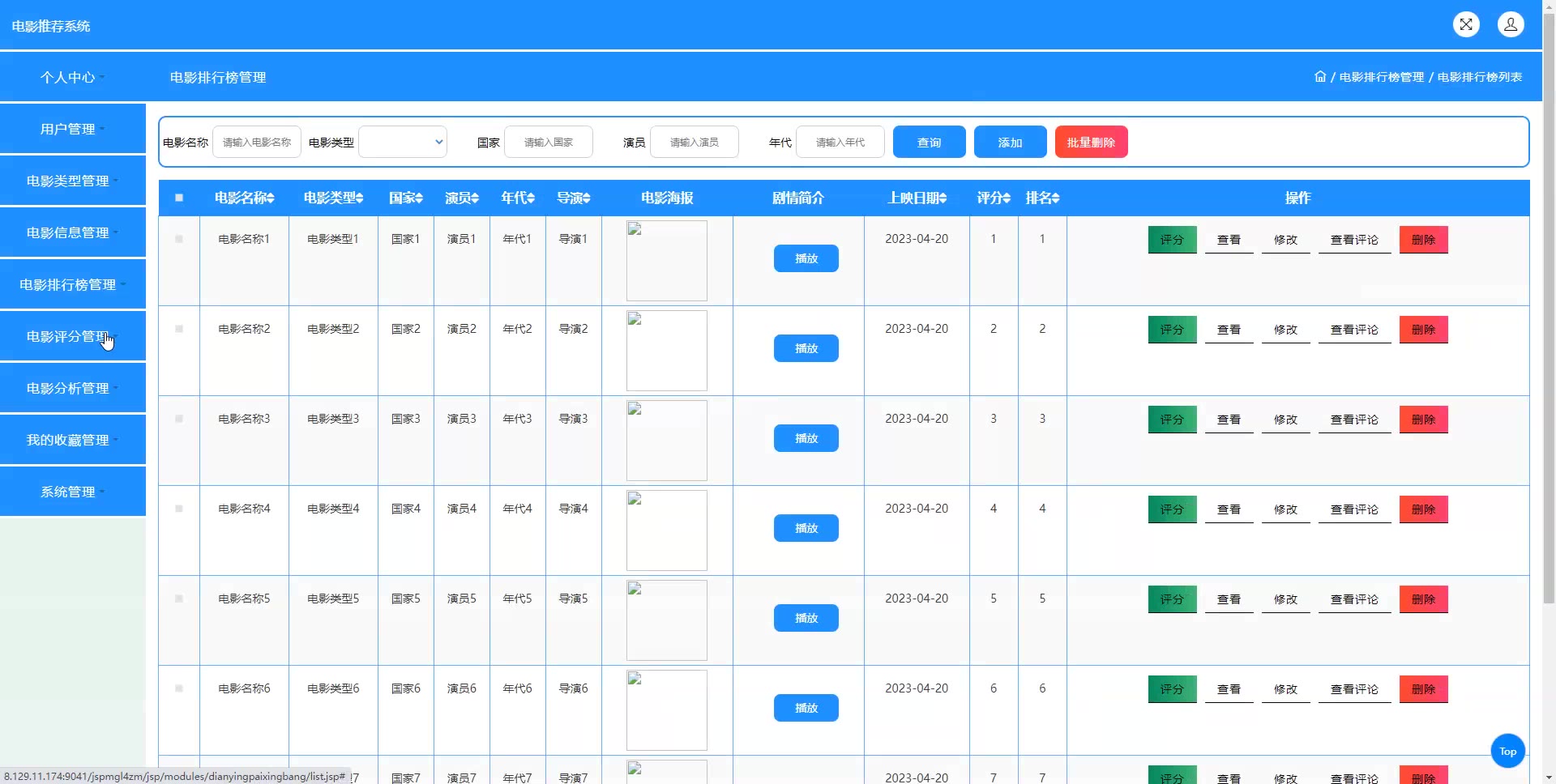Click the vertical page scrollbar thumb
The image size is (1556, 784).
point(1549,309)
